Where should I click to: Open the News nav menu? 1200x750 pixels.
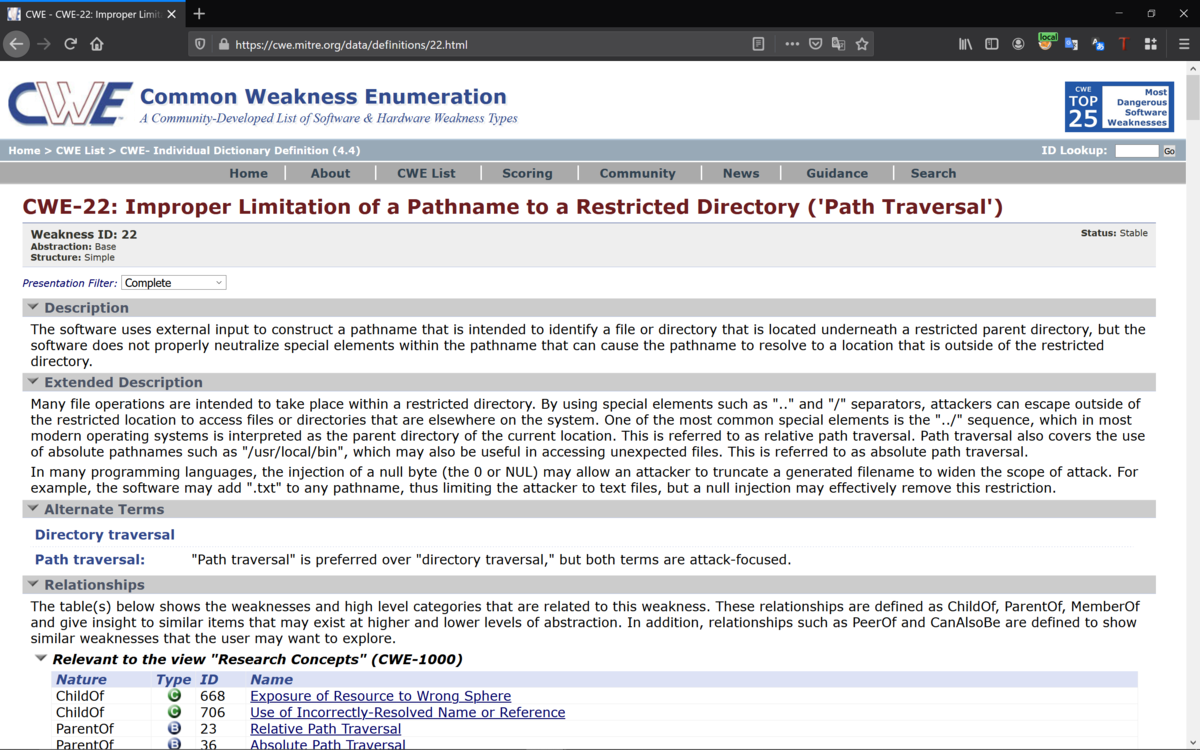click(741, 173)
